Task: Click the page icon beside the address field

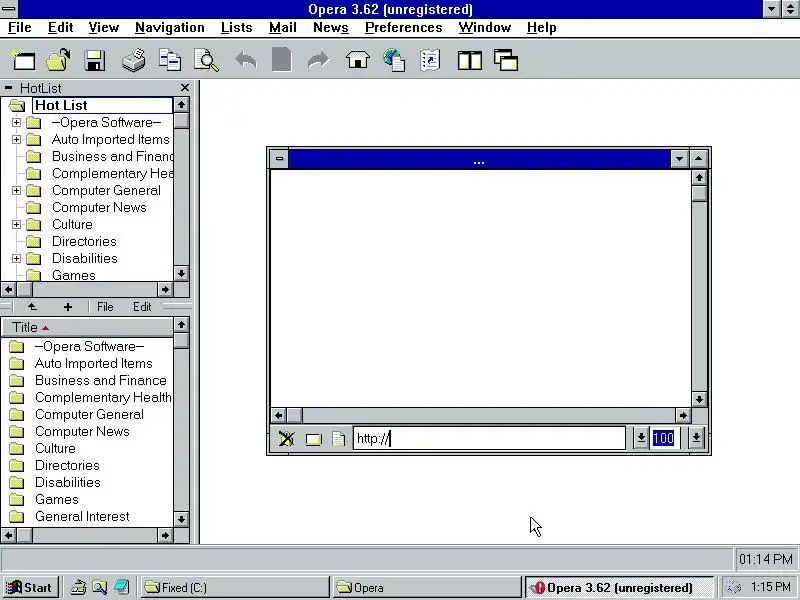Action: pyautogui.click(x=338, y=439)
